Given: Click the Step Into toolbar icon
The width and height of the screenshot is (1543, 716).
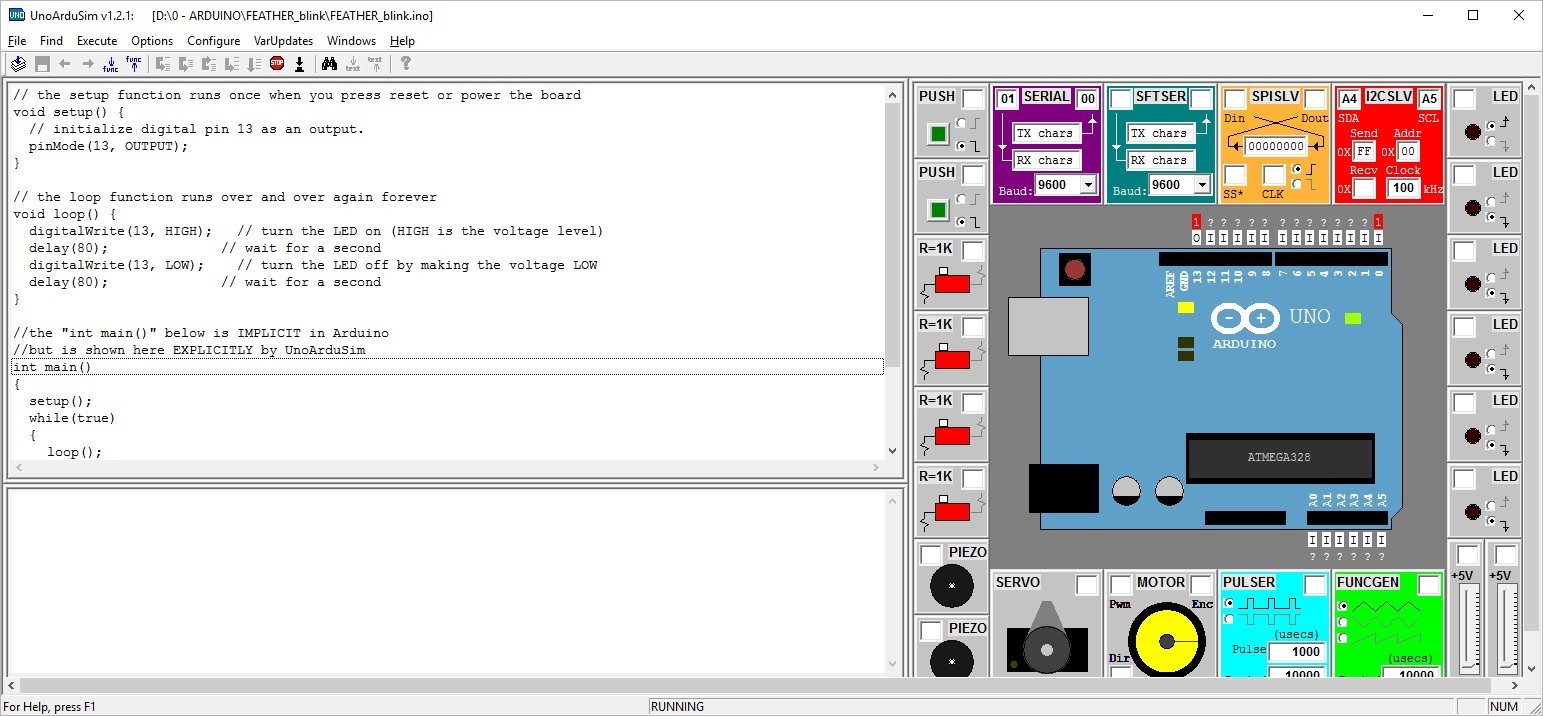Looking at the screenshot, I should coord(163,64).
